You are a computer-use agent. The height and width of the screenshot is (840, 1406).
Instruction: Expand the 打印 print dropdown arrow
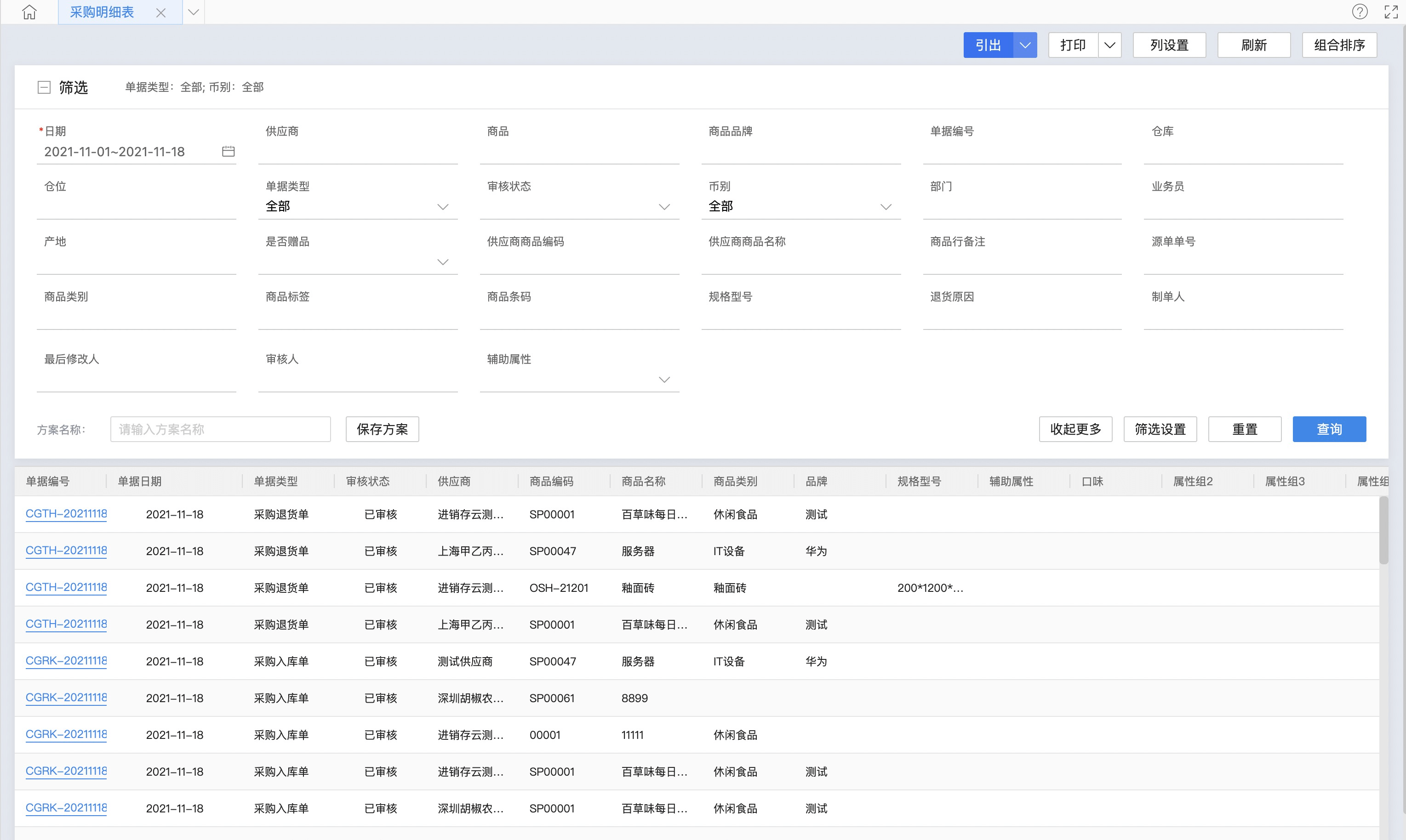tap(1109, 45)
